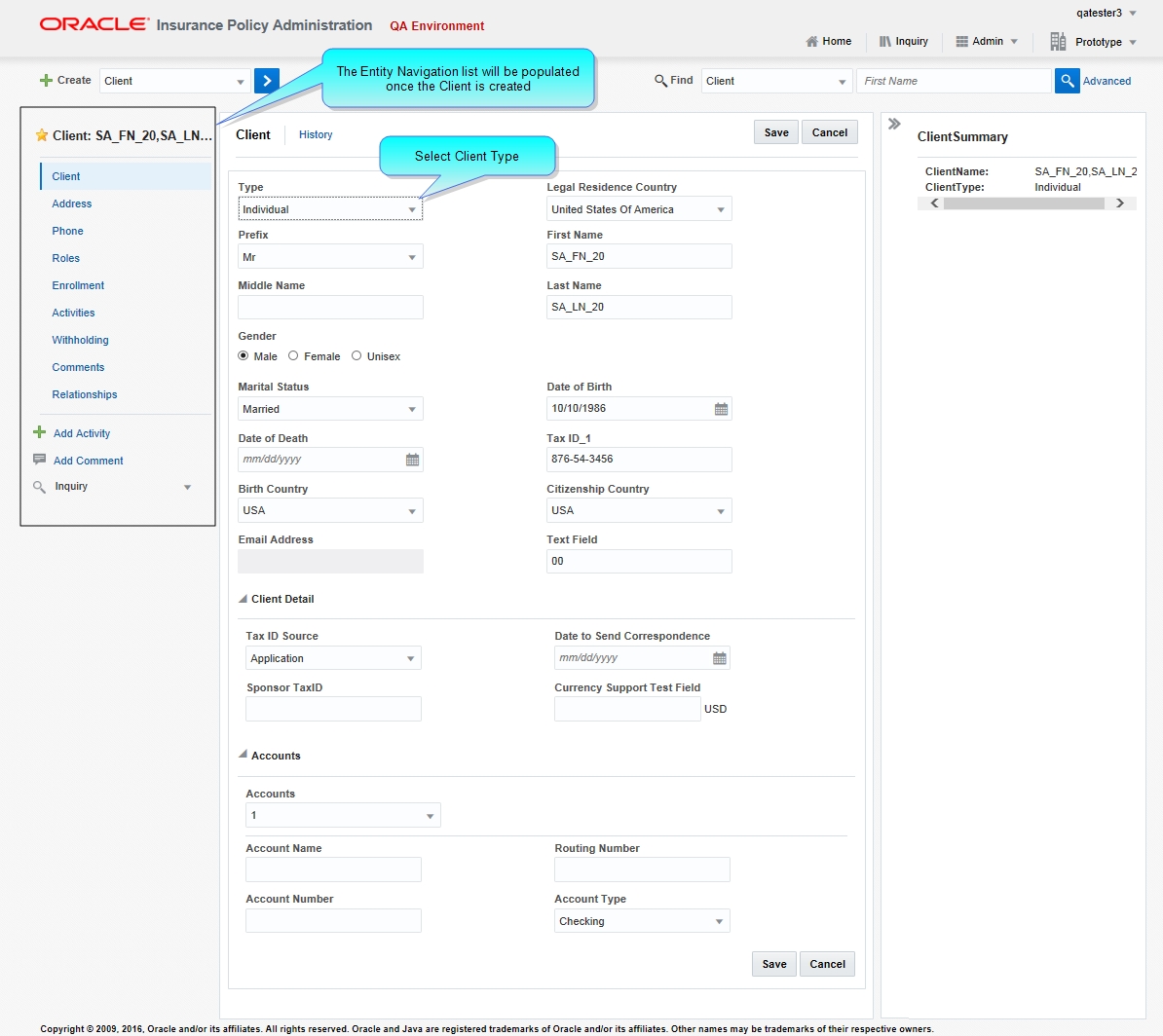Click the Inquiry books icon in header
The height and width of the screenshot is (1036, 1163).
[884, 42]
